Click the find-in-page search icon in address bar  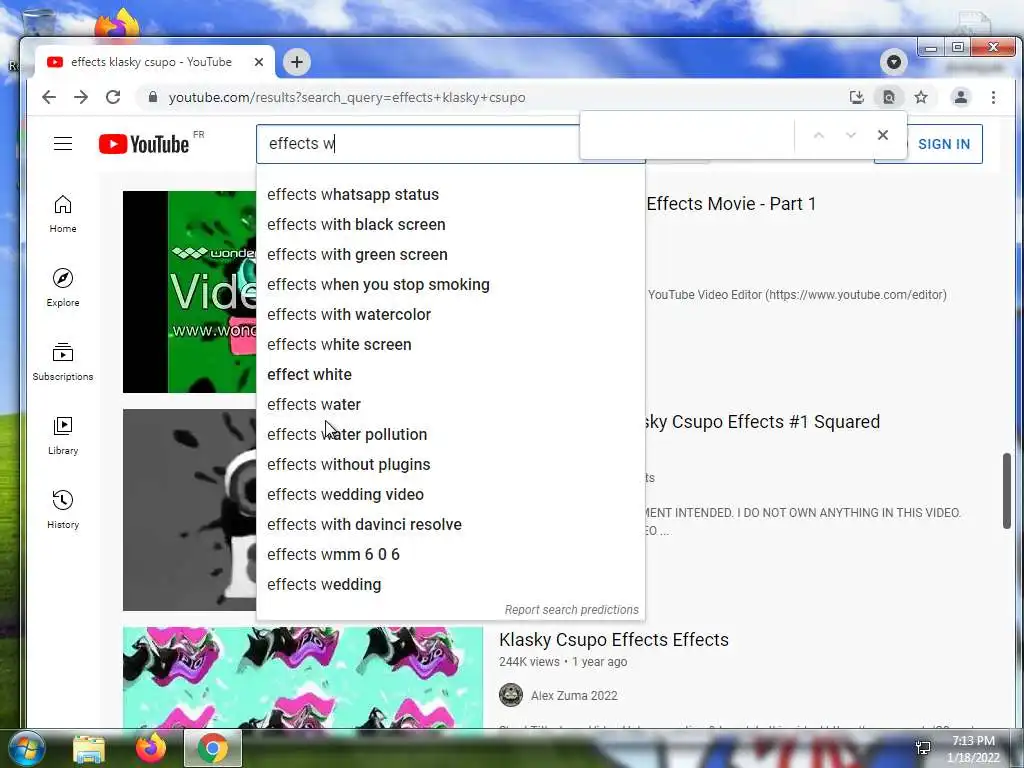tap(889, 97)
